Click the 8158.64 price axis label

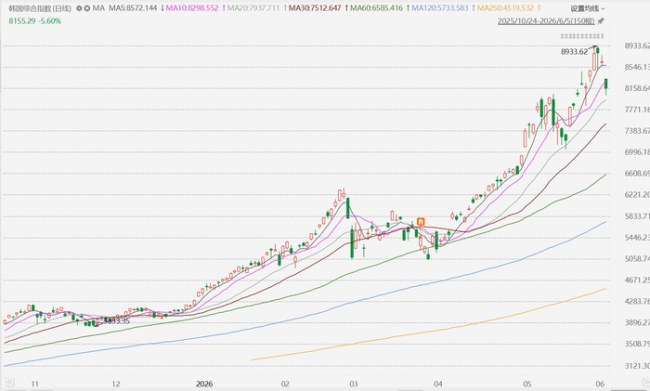[637, 88]
